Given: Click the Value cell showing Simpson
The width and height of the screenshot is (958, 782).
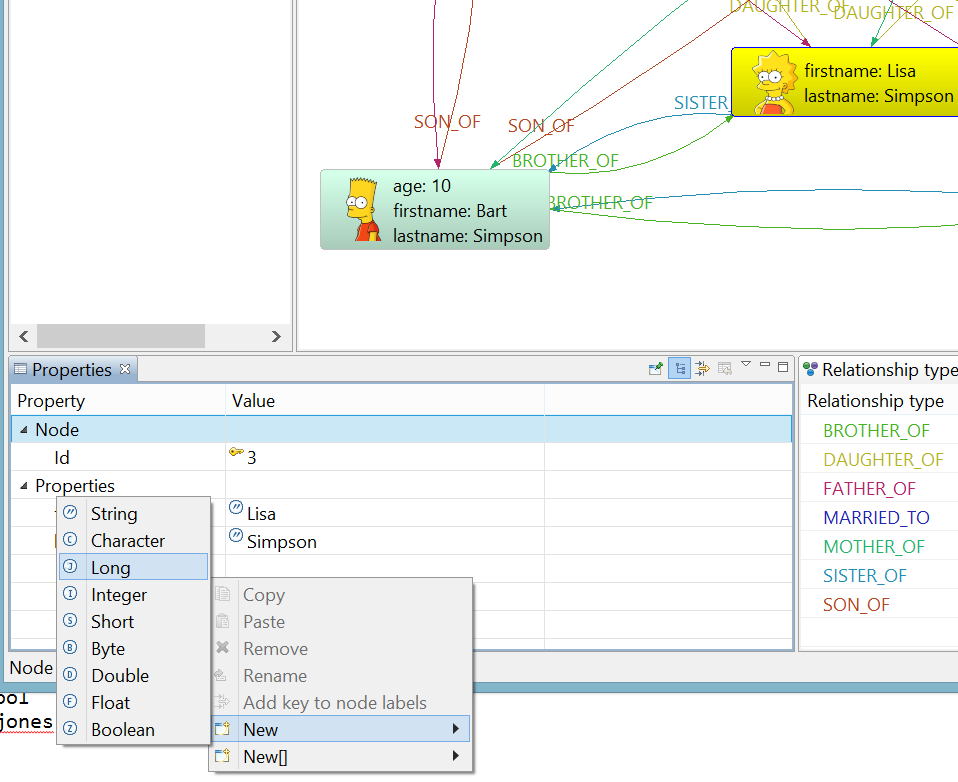Looking at the screenshot, I should tap(282, 542).
